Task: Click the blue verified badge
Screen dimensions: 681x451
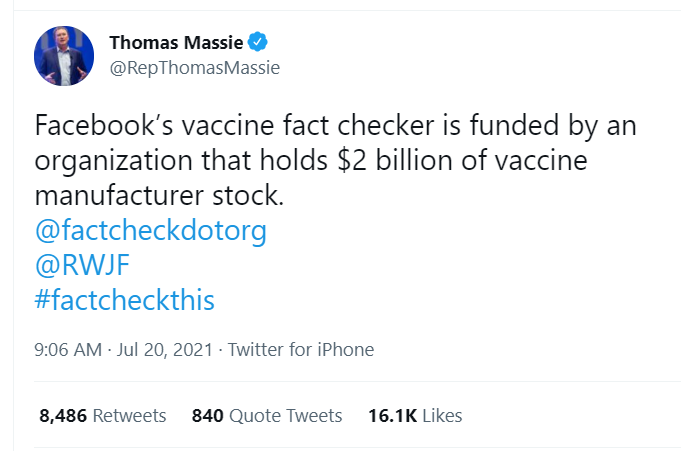Action: click(x=259, y=43)
